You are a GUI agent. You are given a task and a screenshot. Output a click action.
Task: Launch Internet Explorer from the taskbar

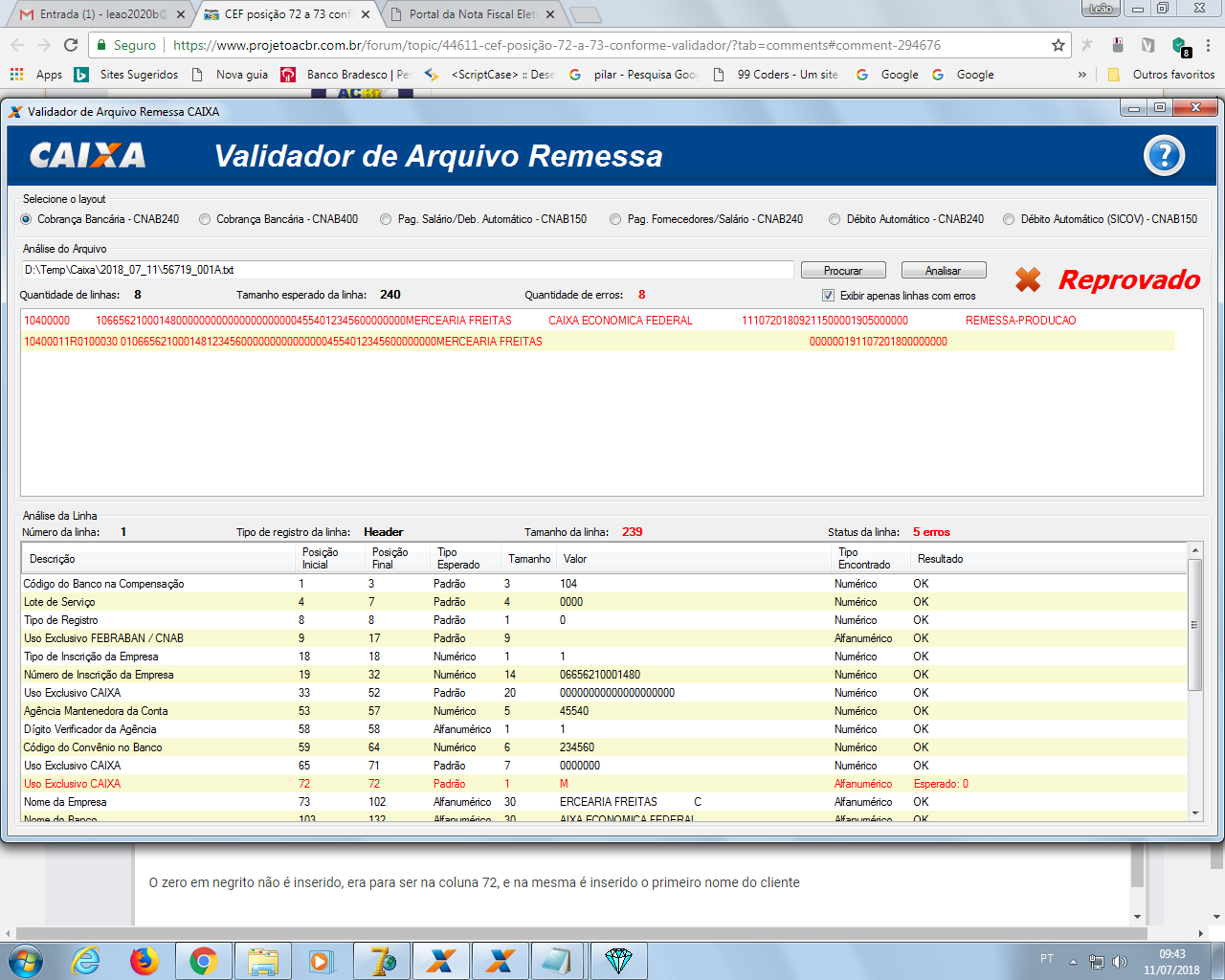tap(86, 960)
